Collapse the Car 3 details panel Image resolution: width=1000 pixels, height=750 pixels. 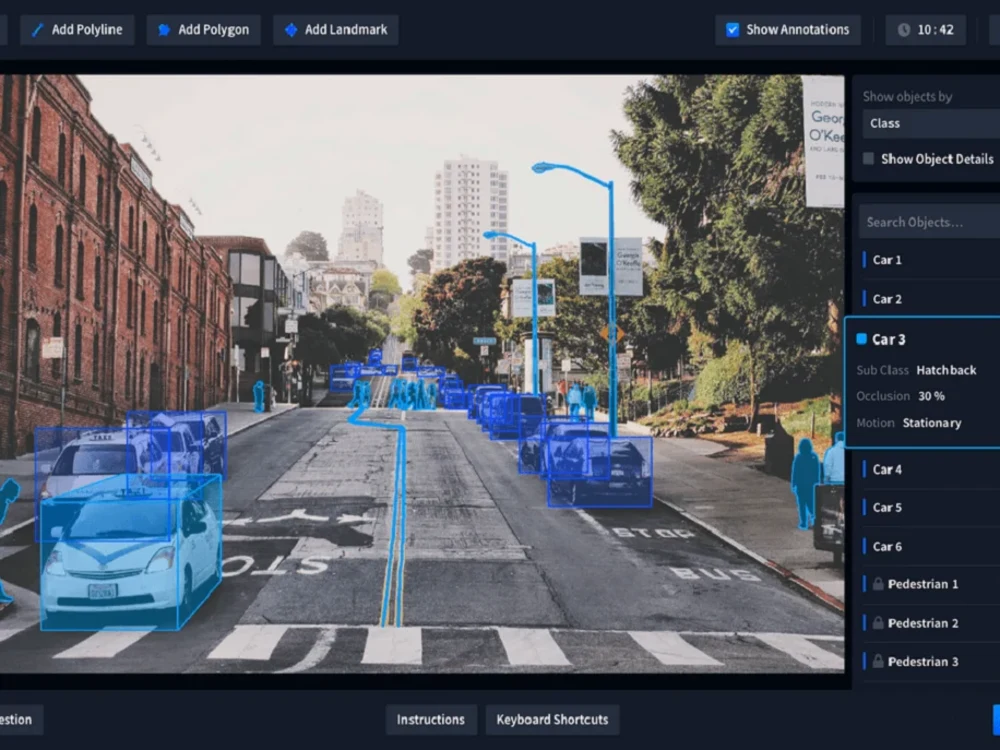click(887, 339)
